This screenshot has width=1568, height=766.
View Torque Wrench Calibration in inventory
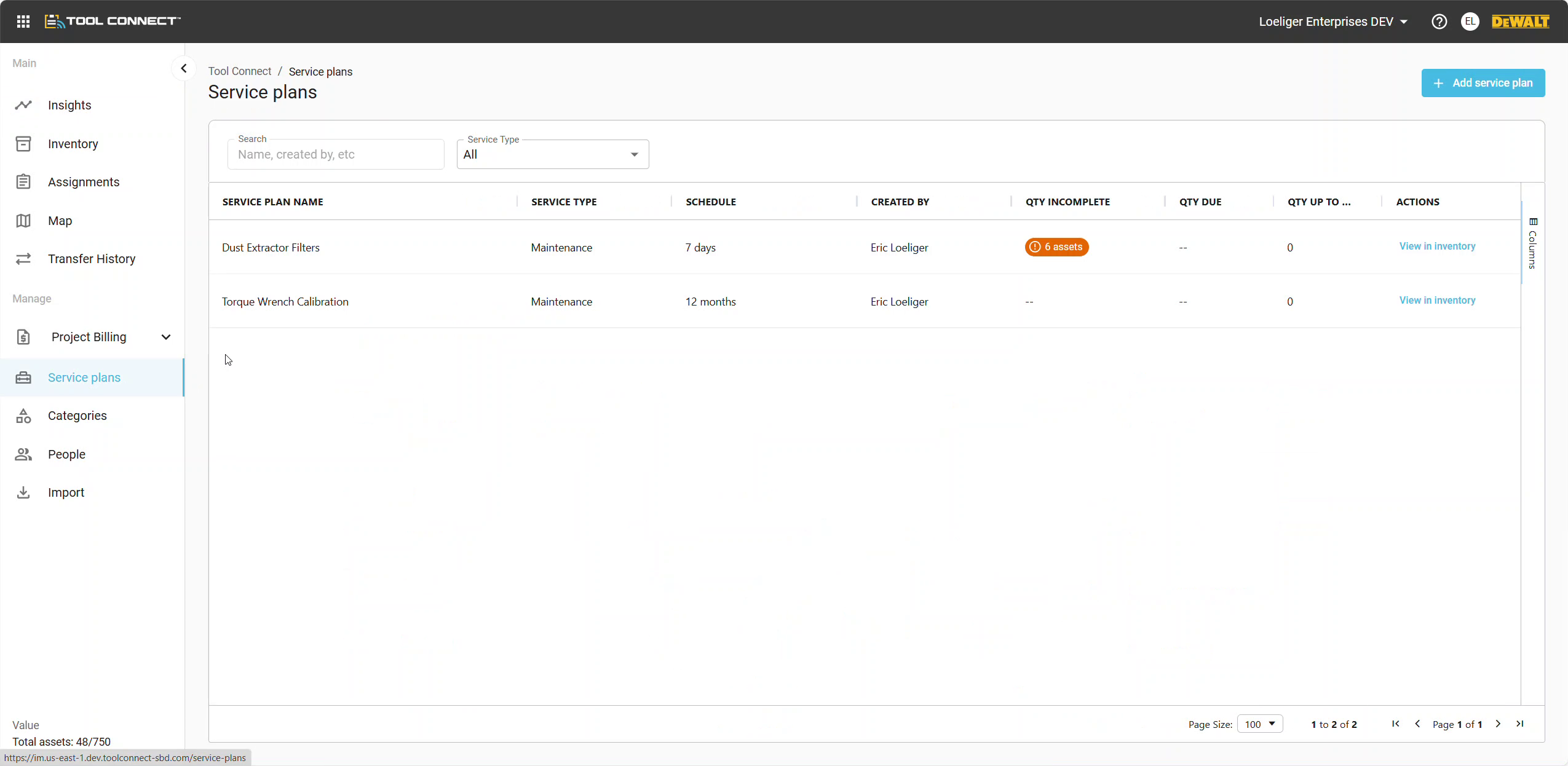(x=1437, y=301)
